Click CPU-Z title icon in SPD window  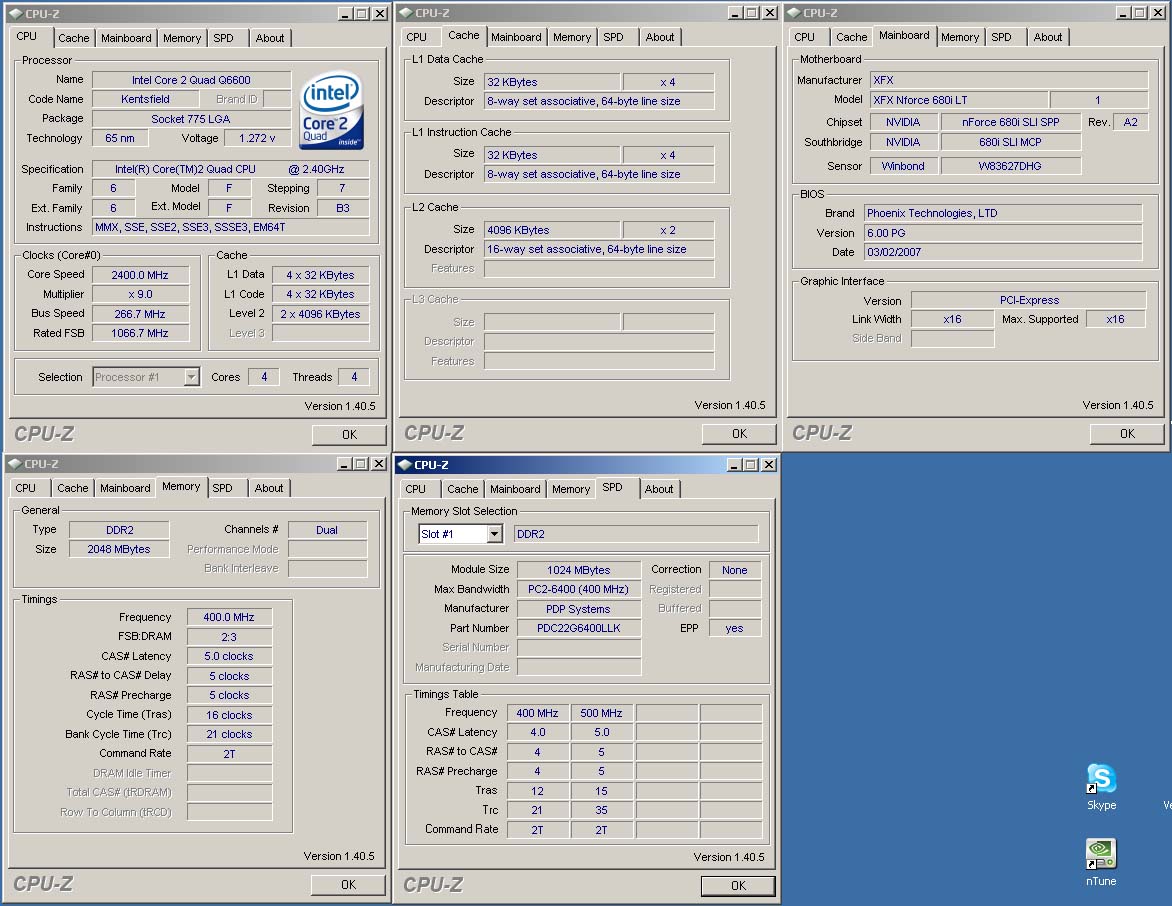point(404,465)
